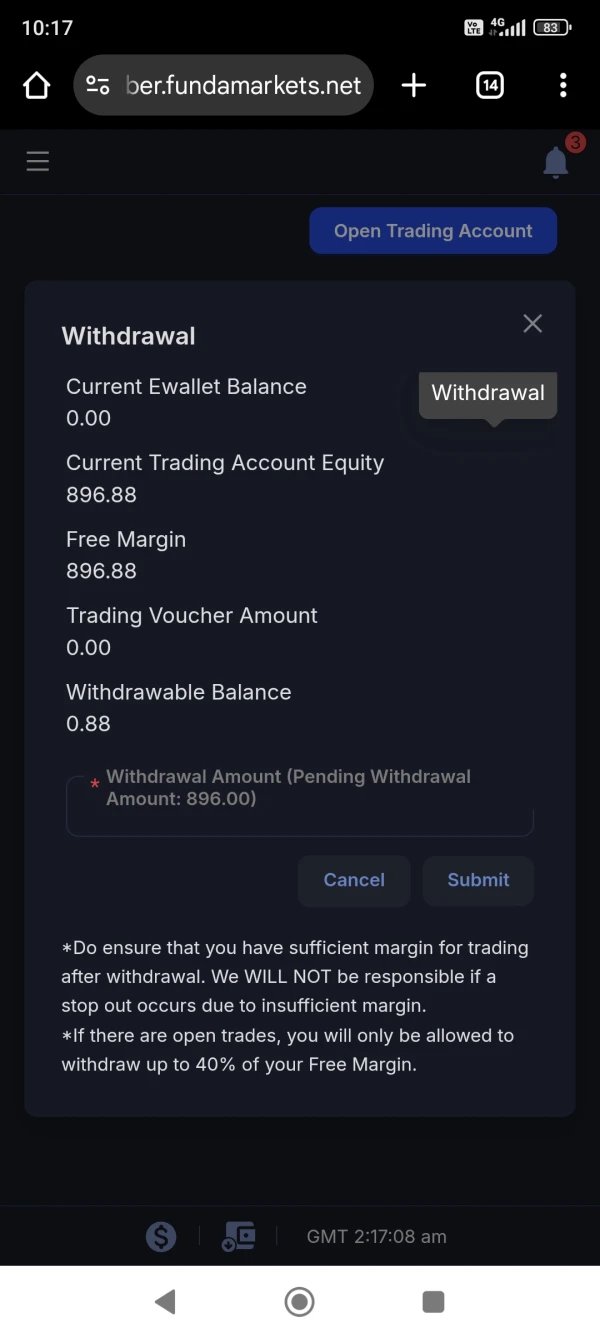Open Android recent apps
The width and height of the screenshot is (600, 1338).
point(433,1301)
